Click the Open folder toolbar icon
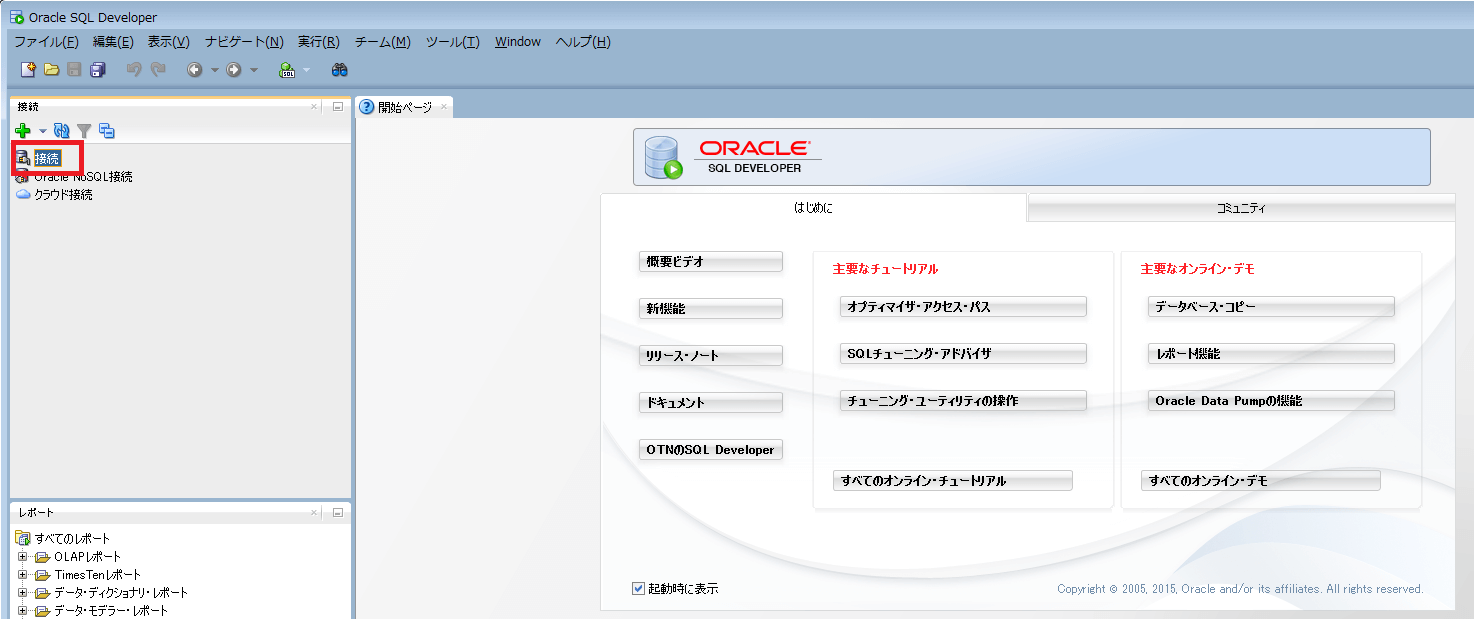Screen dimensions: 1474x619 coord(51,70)
